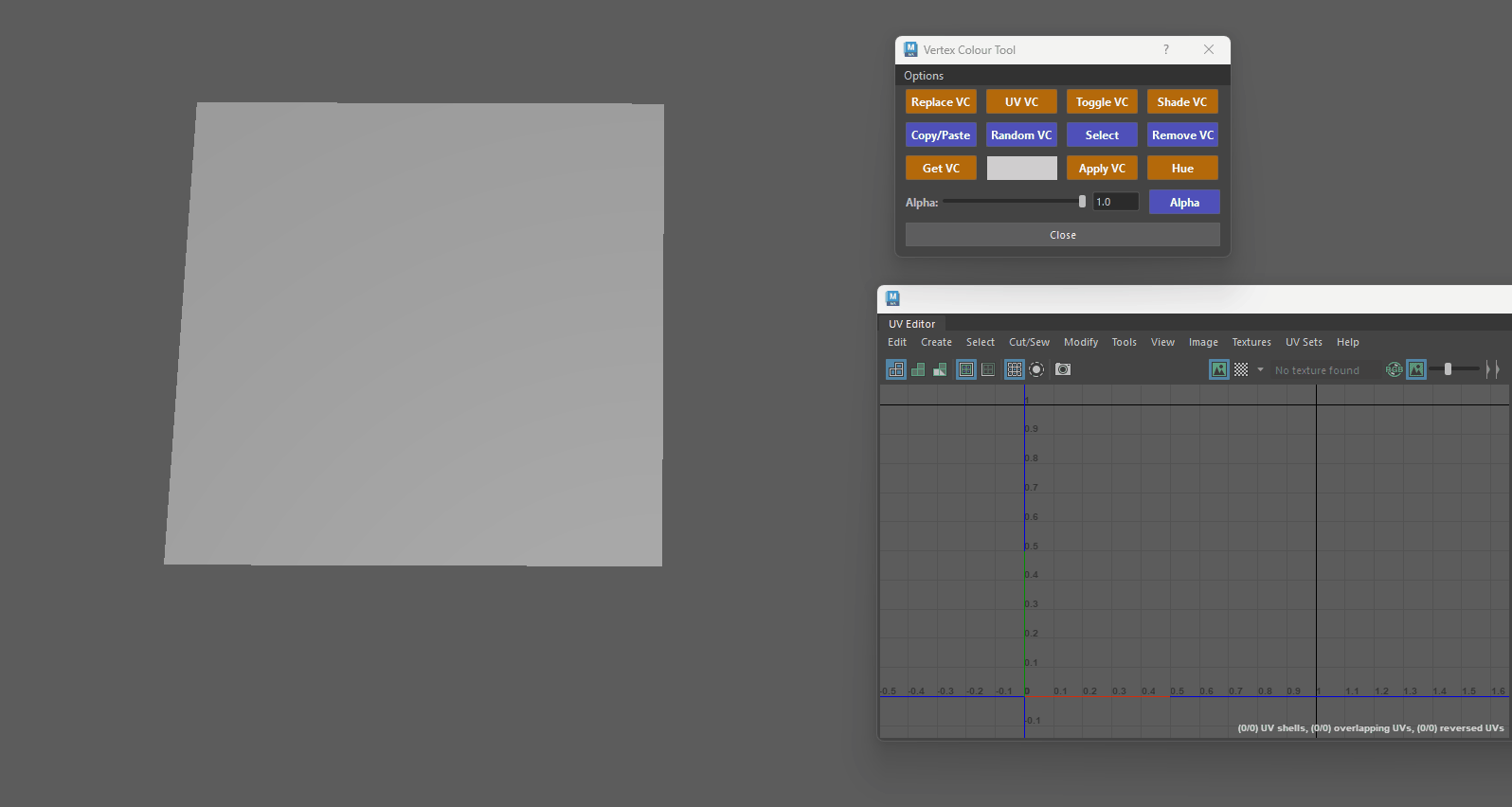1512x807 pixels.
Task: Toggle the RGB channels display icon
Action: (x=1394, y=369)
